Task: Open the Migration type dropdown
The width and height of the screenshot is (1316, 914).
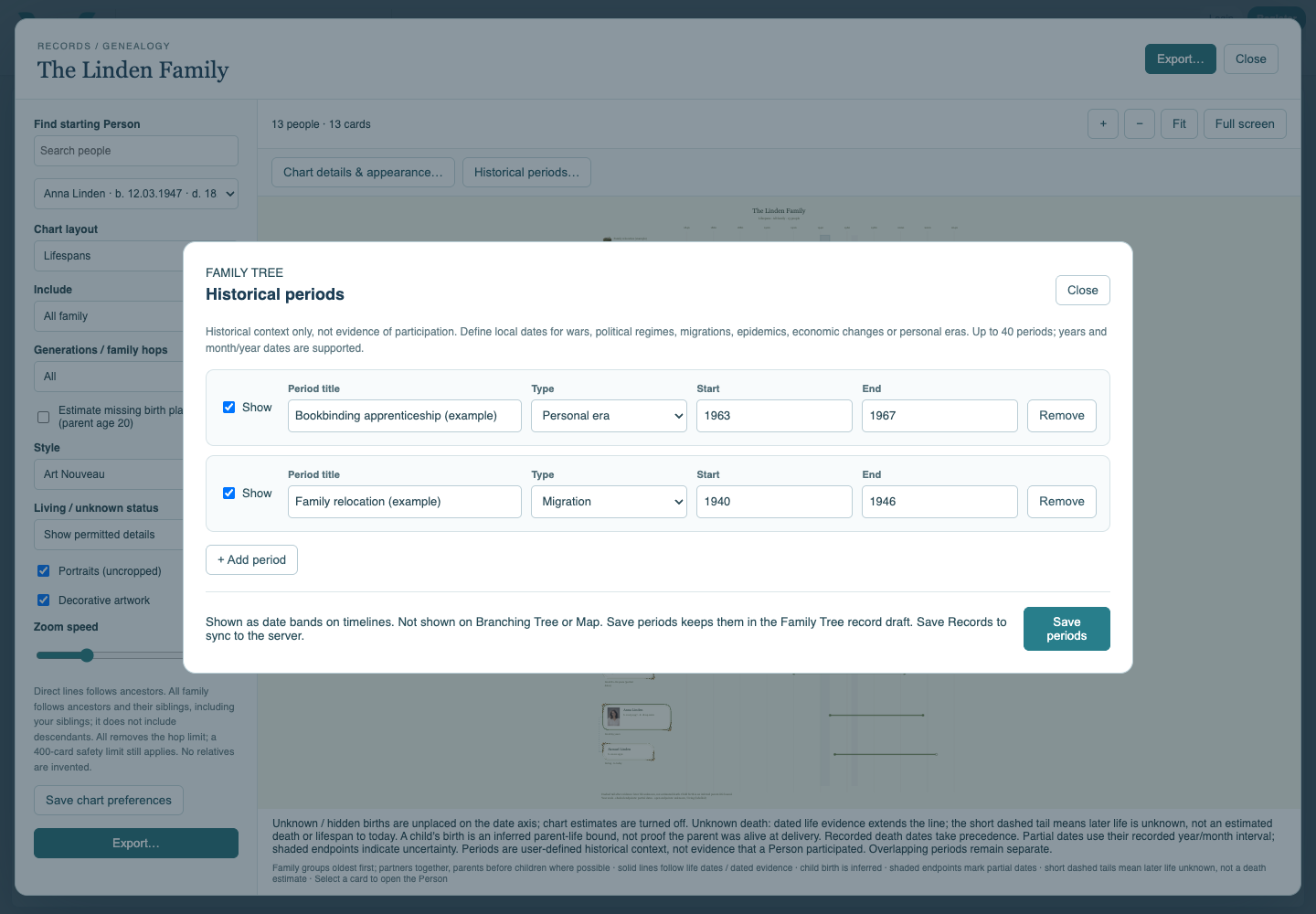Action: point(609,502)
